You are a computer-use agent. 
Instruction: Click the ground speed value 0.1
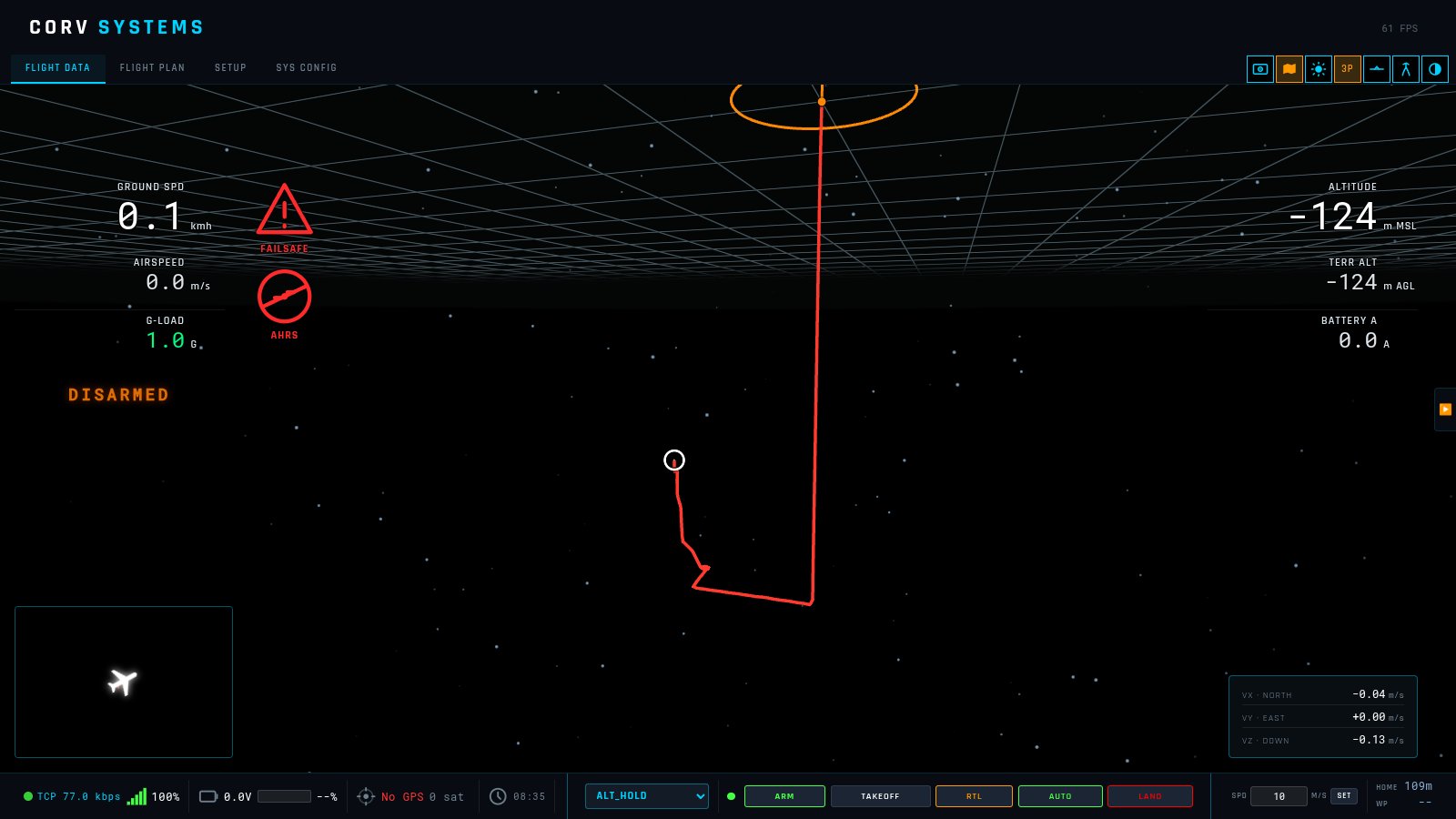point(150,217)
